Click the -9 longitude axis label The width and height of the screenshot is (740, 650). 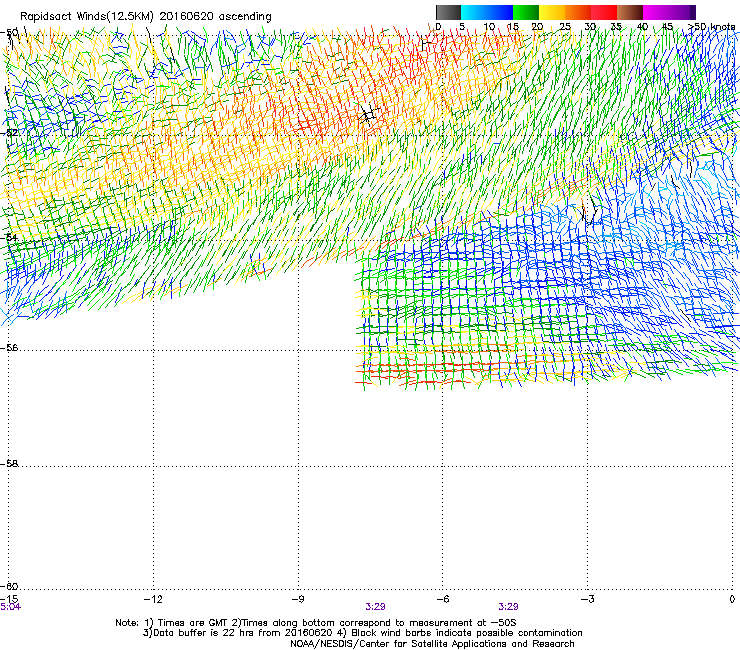point(298,599)
